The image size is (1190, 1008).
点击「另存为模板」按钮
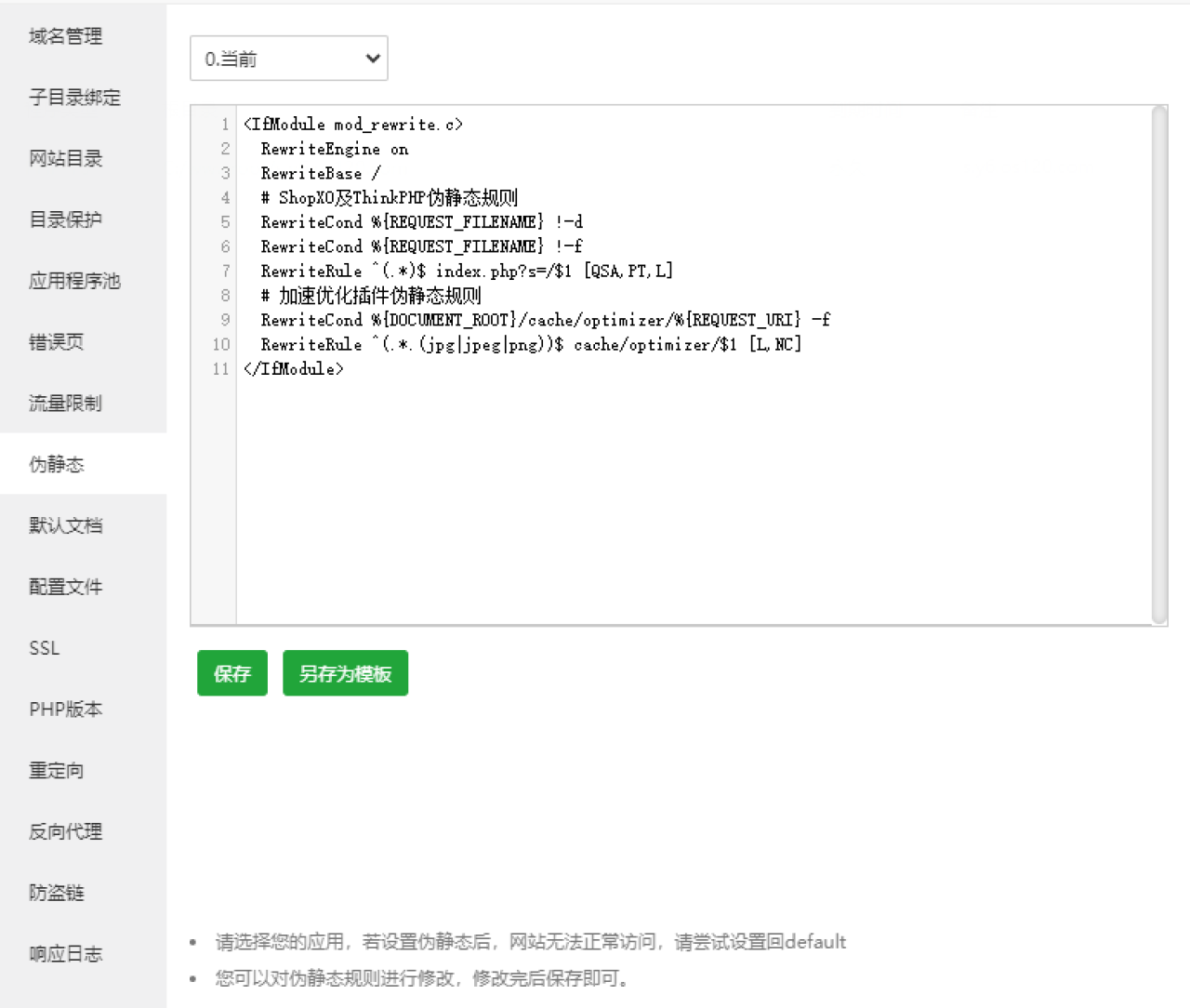click(345, 672)
